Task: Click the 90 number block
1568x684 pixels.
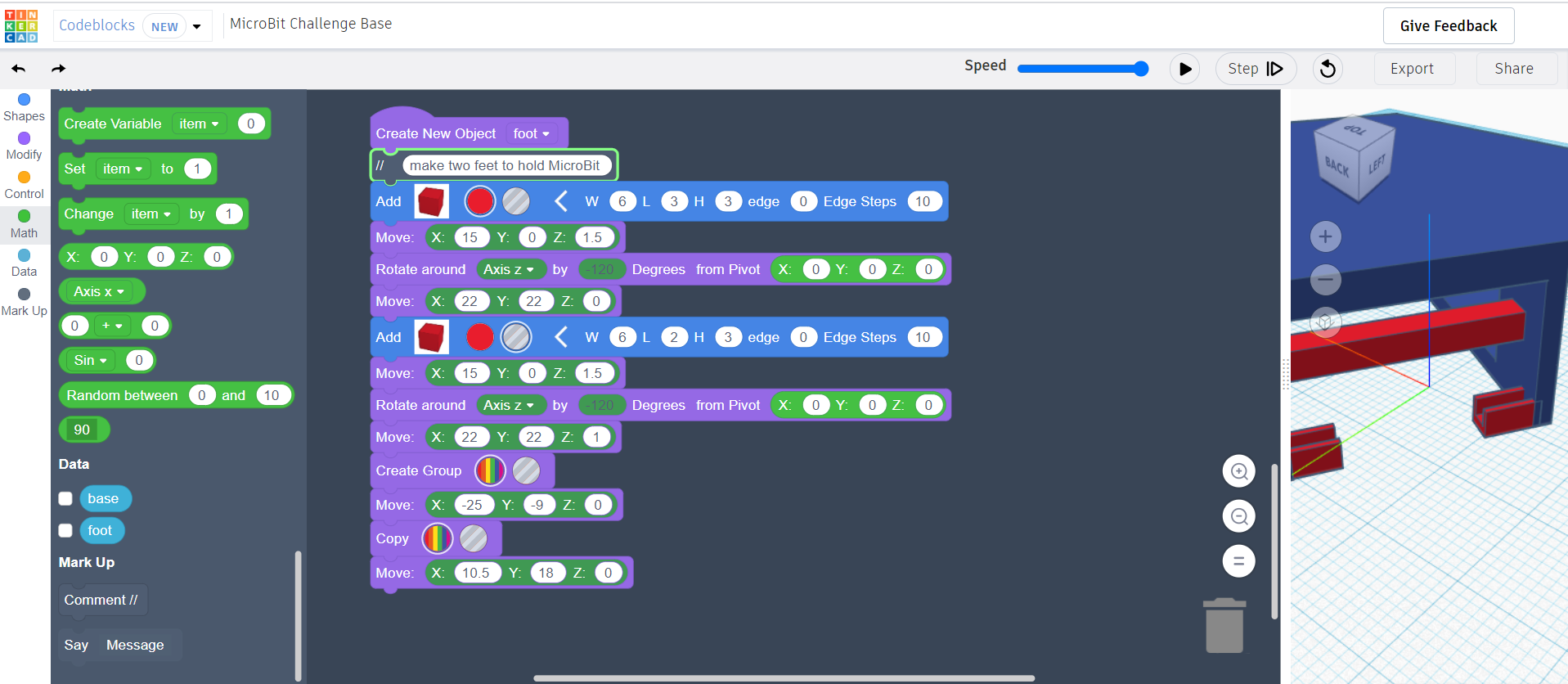Action: [x=83, y=430]
